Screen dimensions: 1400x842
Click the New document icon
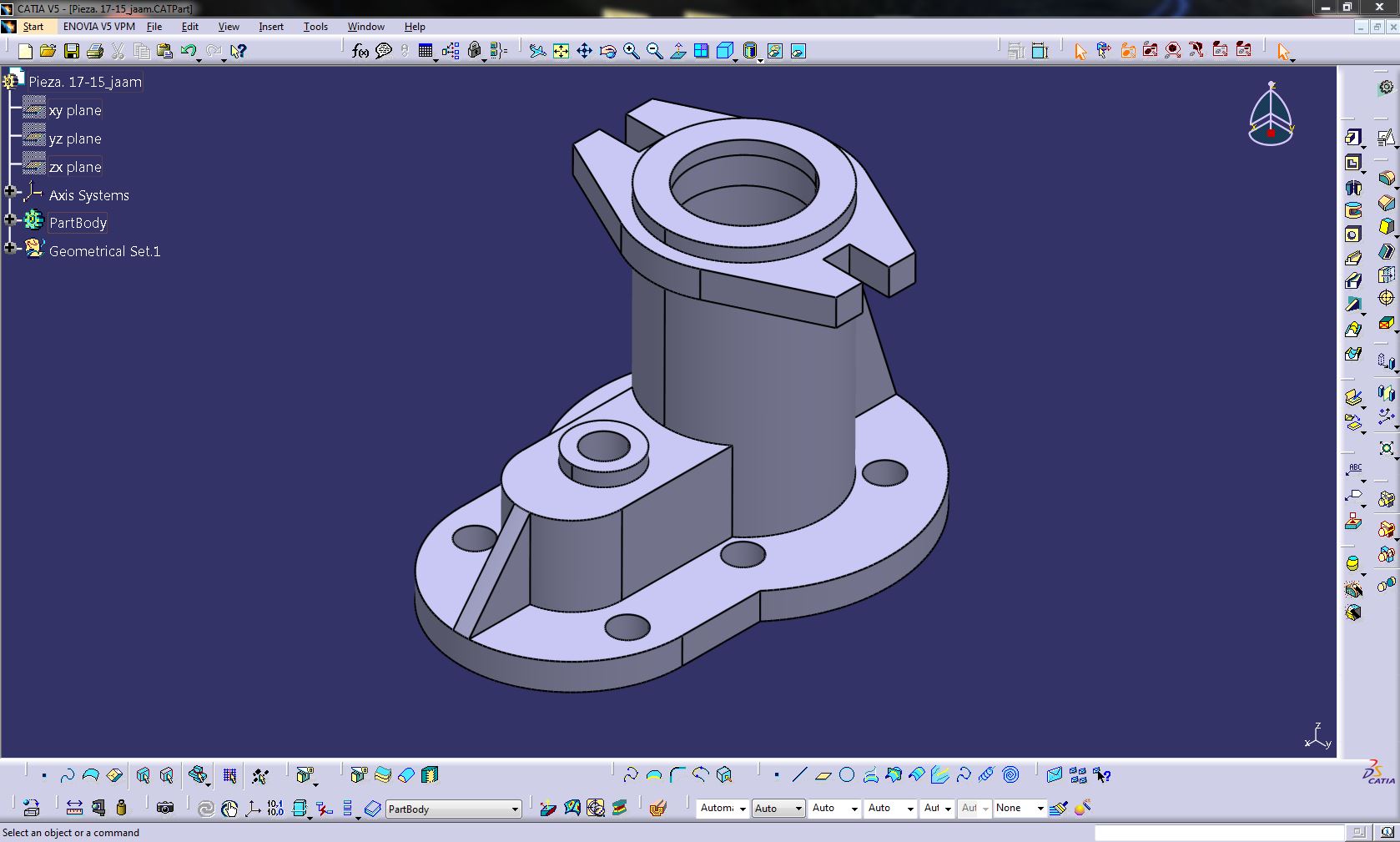tap(25, 51)
